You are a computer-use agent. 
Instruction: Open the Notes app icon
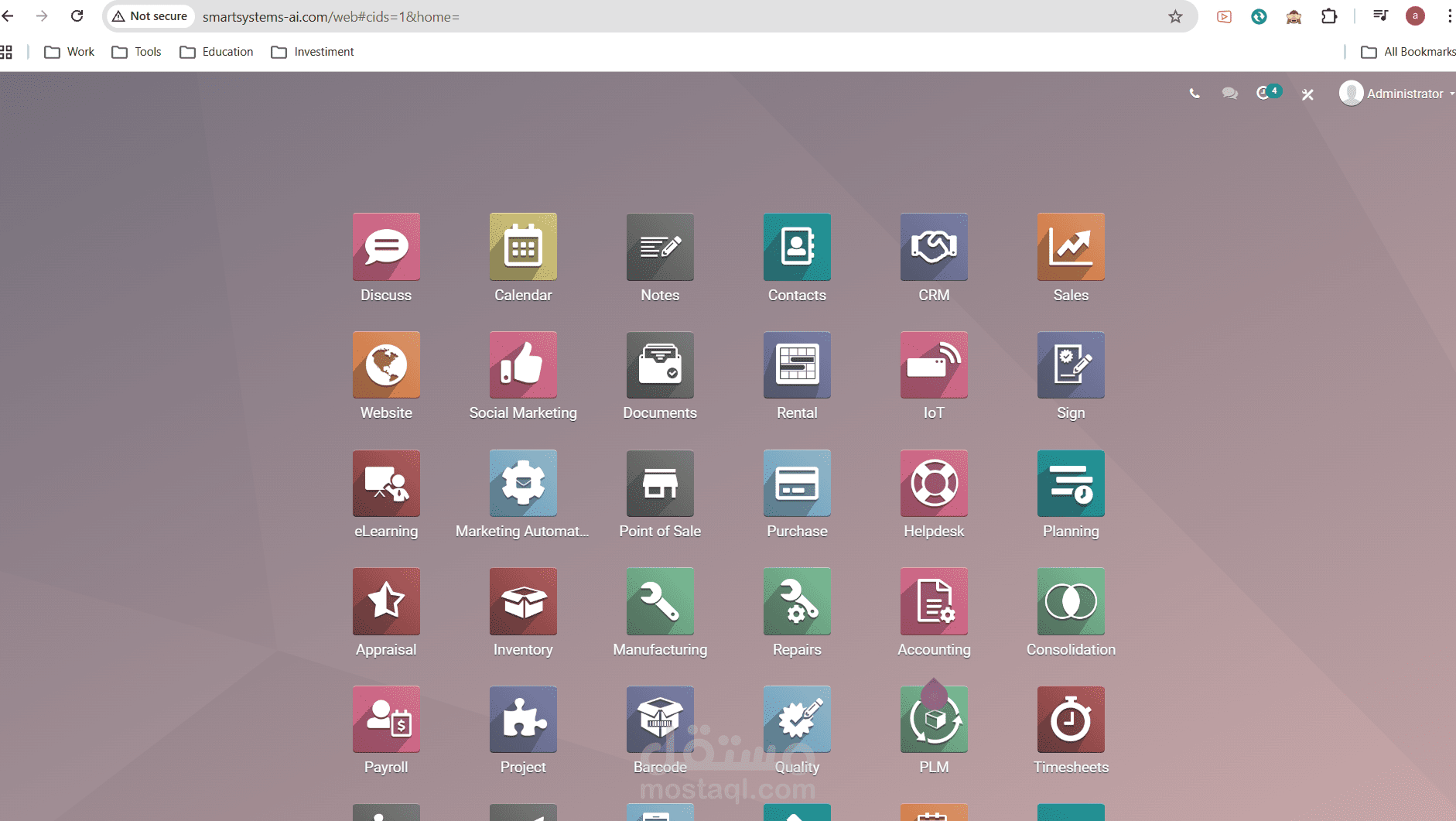tap(660, 247)
